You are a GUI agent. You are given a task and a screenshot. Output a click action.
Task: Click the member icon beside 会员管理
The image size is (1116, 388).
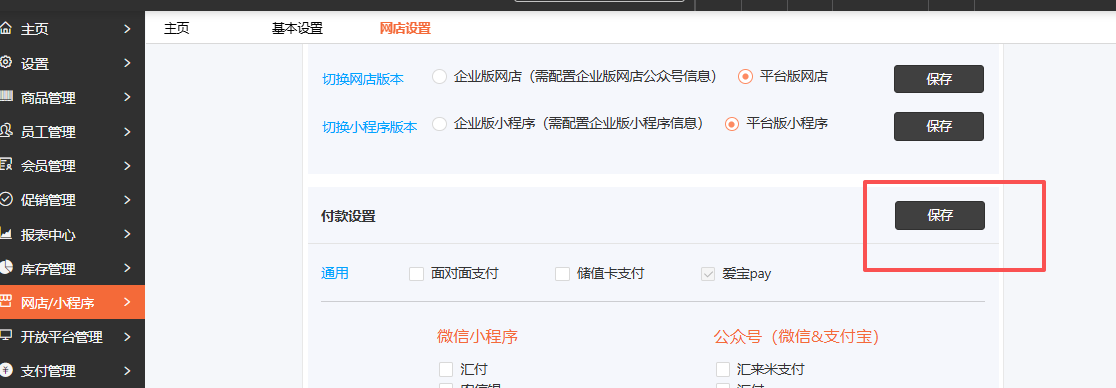click(6, 165)
